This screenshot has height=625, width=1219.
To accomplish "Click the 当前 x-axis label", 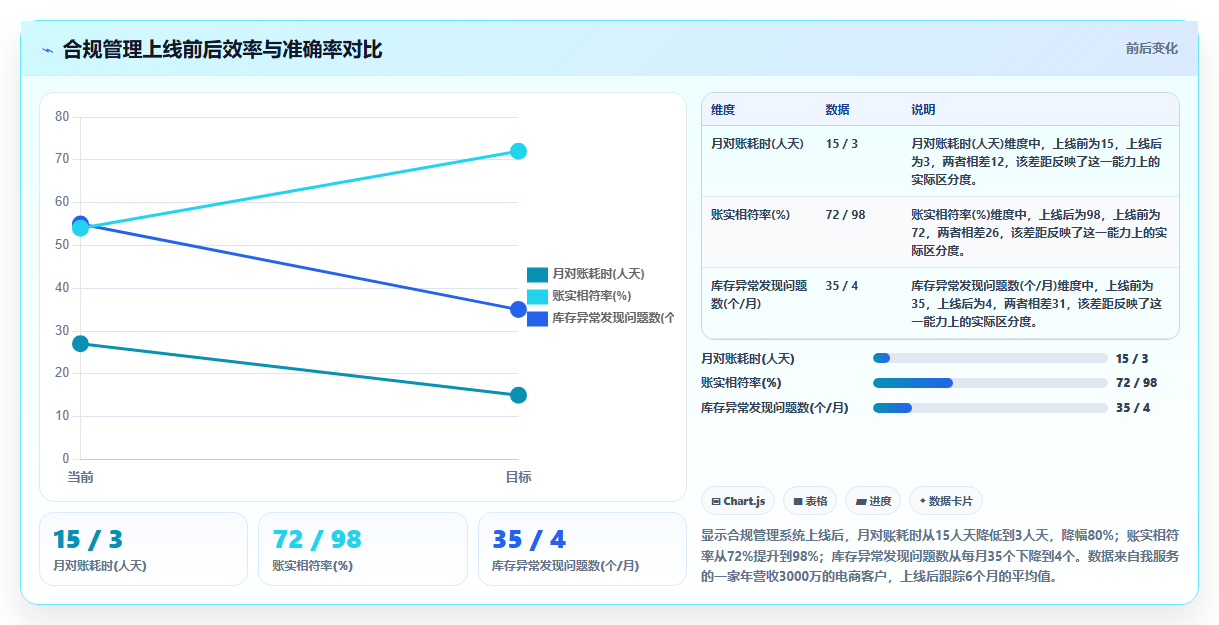I will click(x=81, y=477).
